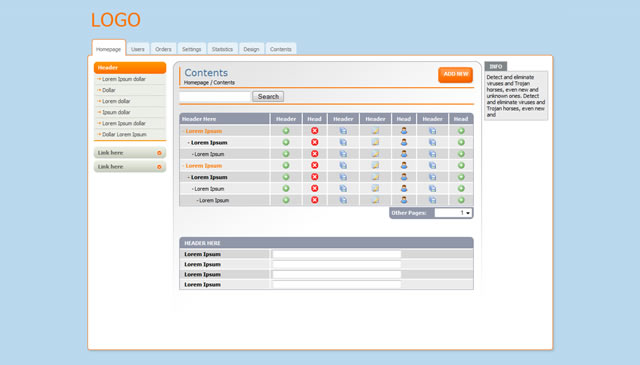Click the red delete icon in sixth table row

[314, 189]
